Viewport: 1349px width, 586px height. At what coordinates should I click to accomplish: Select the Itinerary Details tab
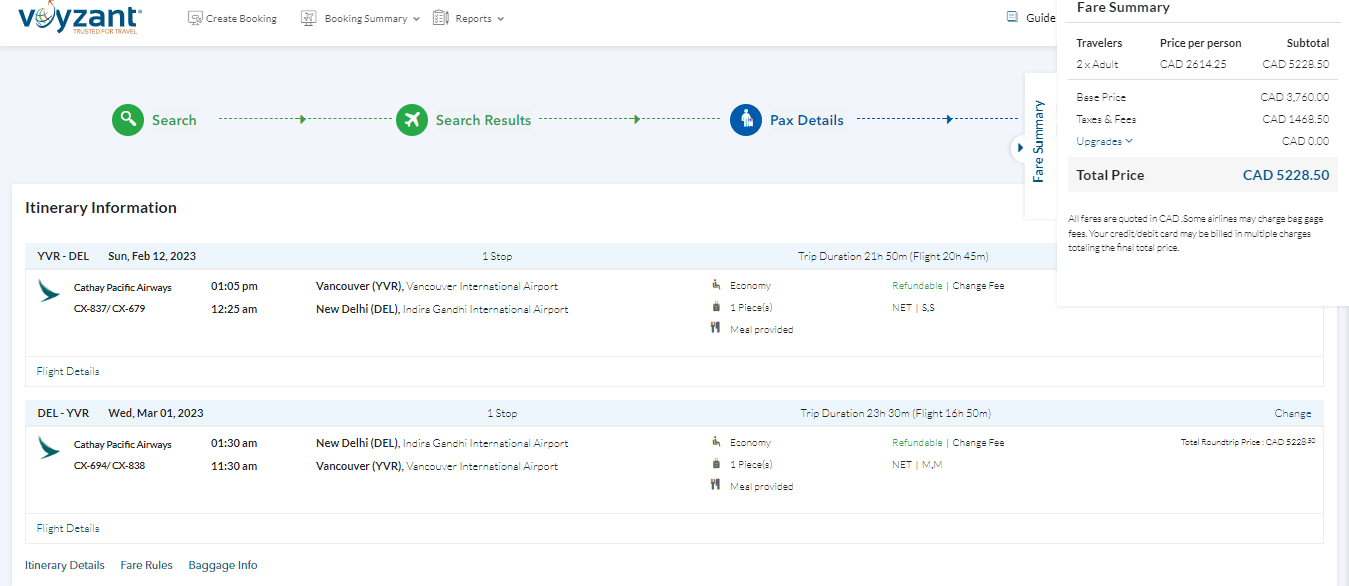coord(64,565)
